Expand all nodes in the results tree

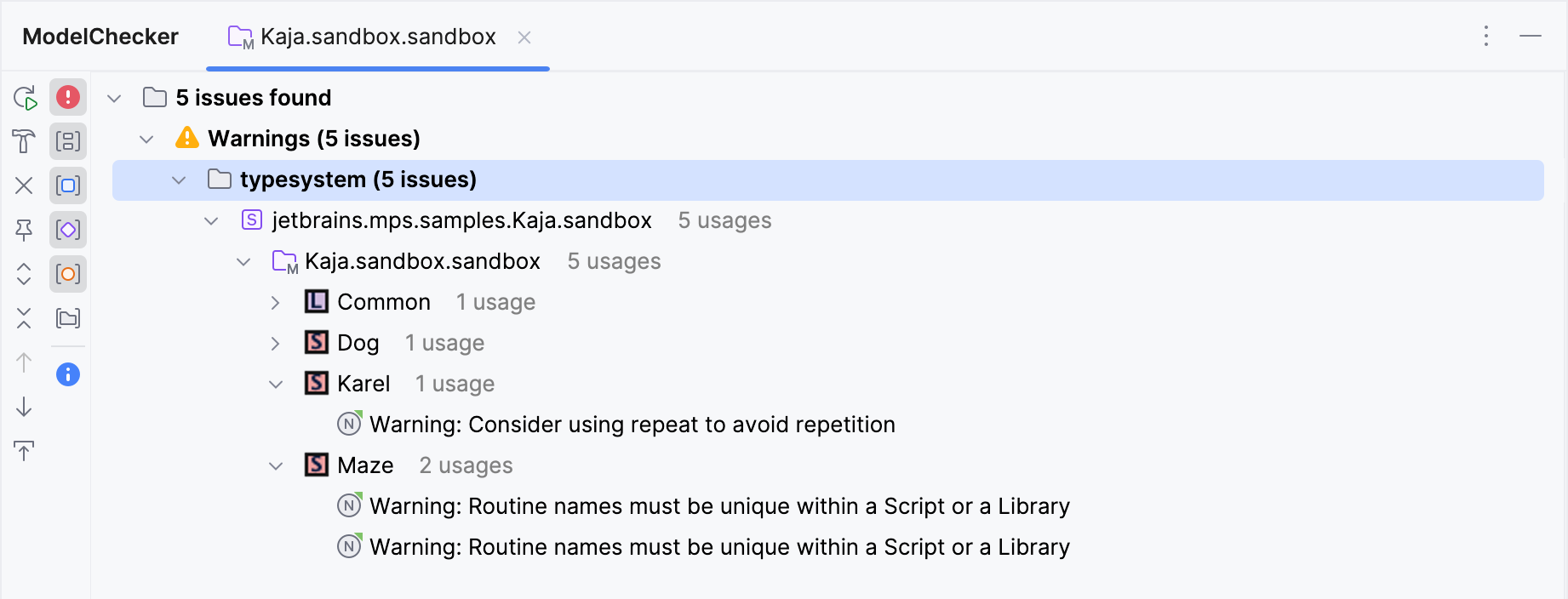[x=25, y=274]
